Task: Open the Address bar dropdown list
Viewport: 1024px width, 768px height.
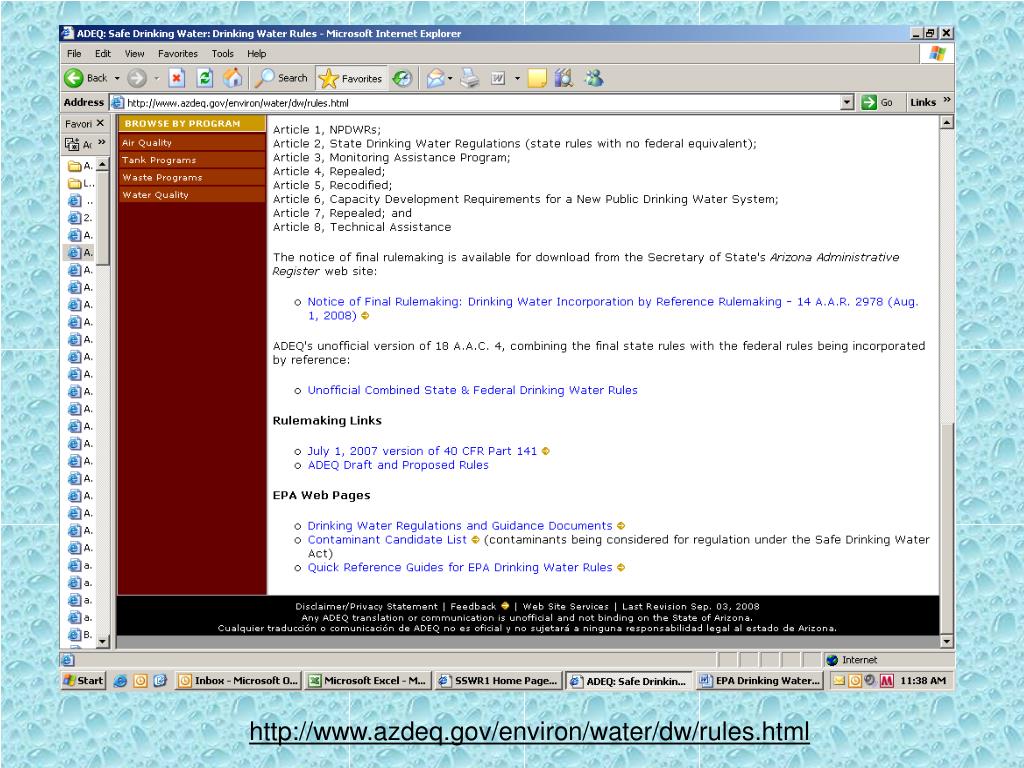Action: click(x=847, y=103)
